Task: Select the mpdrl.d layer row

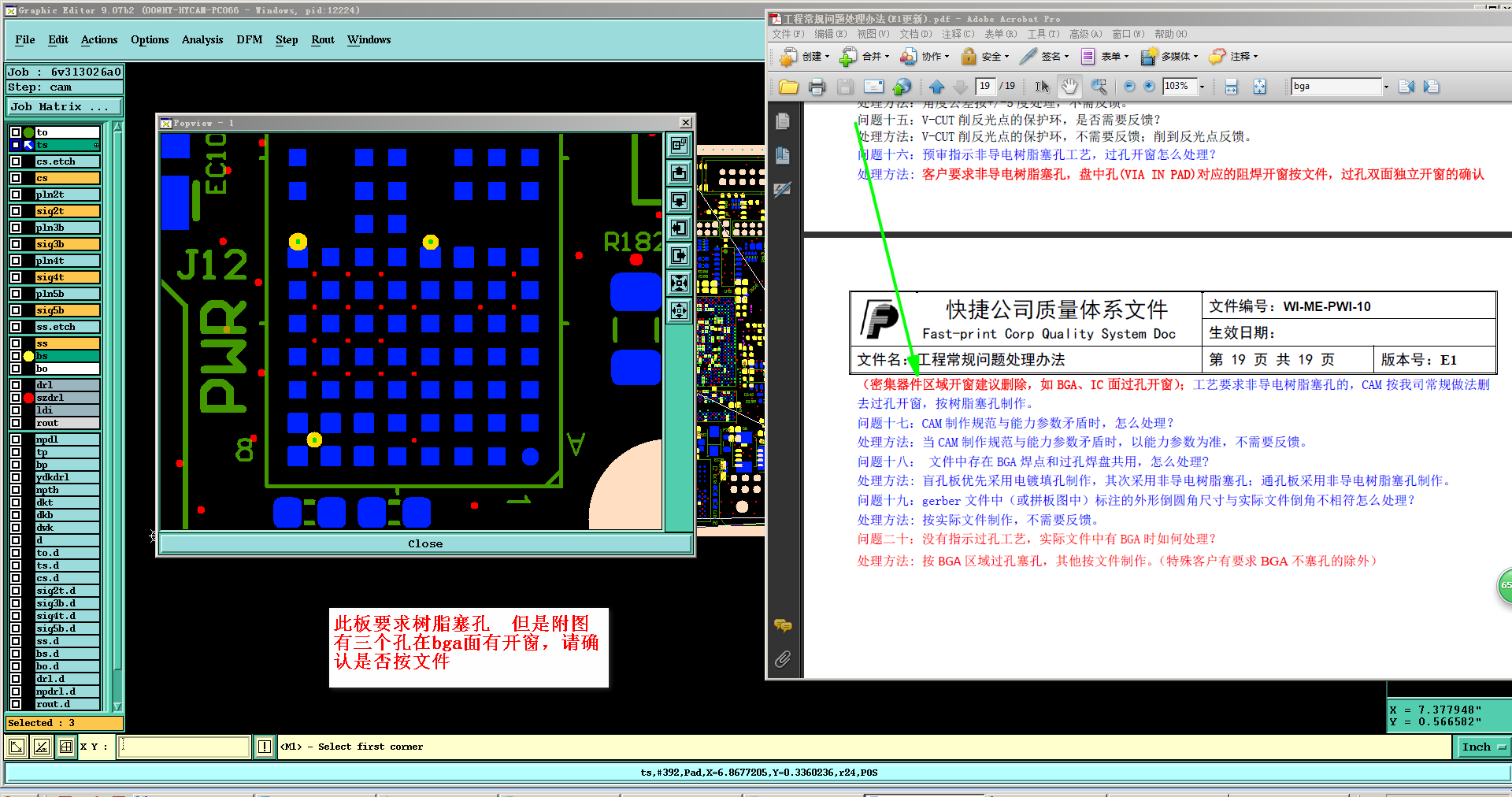Action: 68,691
